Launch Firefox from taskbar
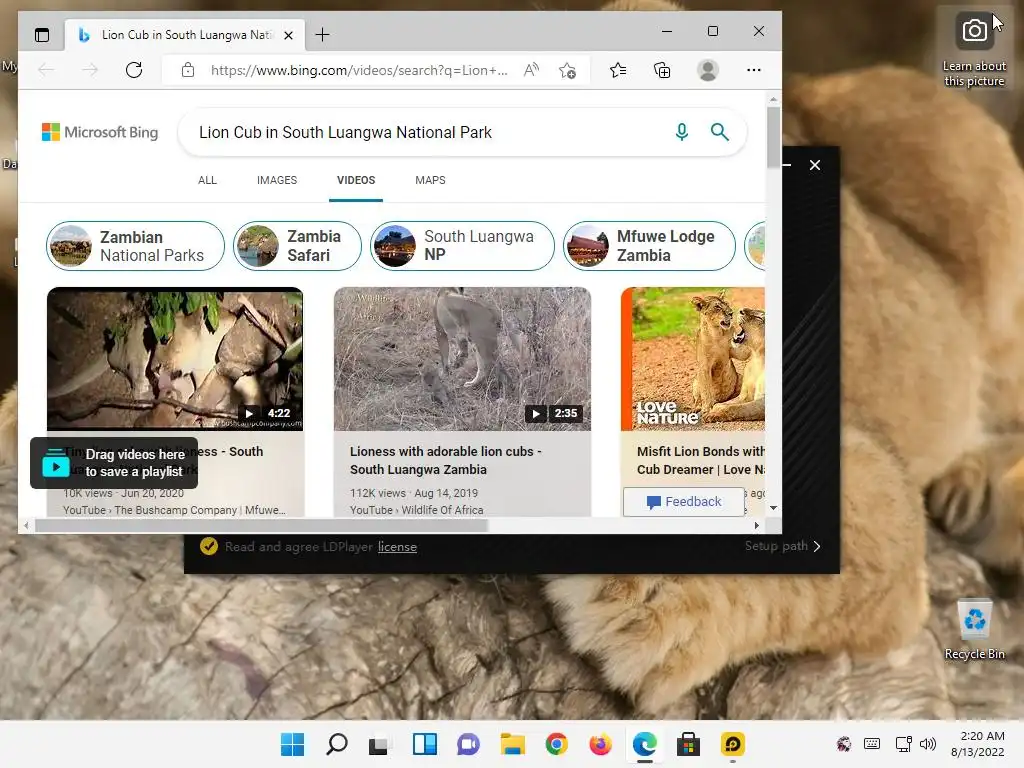 click(600, 744)
